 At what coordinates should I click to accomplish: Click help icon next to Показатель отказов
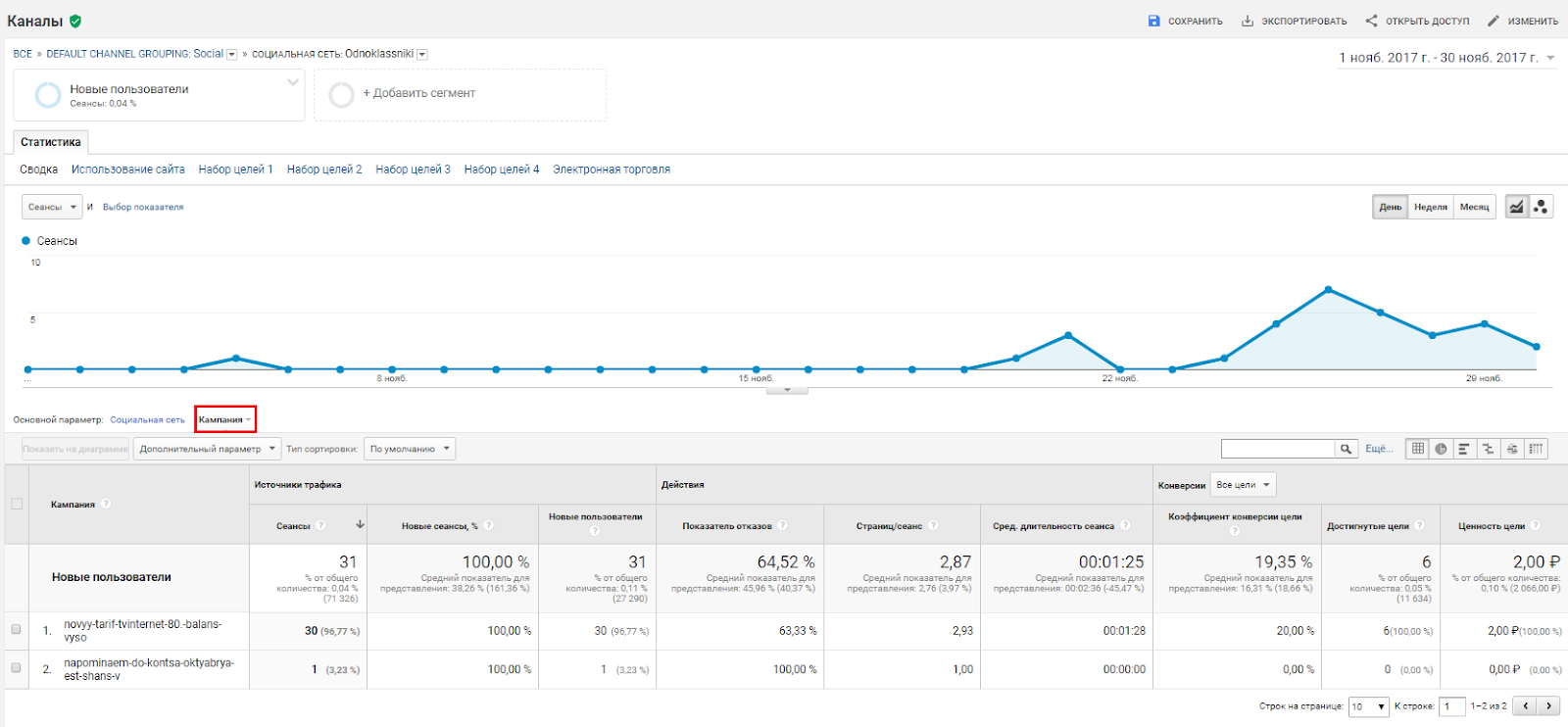(x=782, y=525)
